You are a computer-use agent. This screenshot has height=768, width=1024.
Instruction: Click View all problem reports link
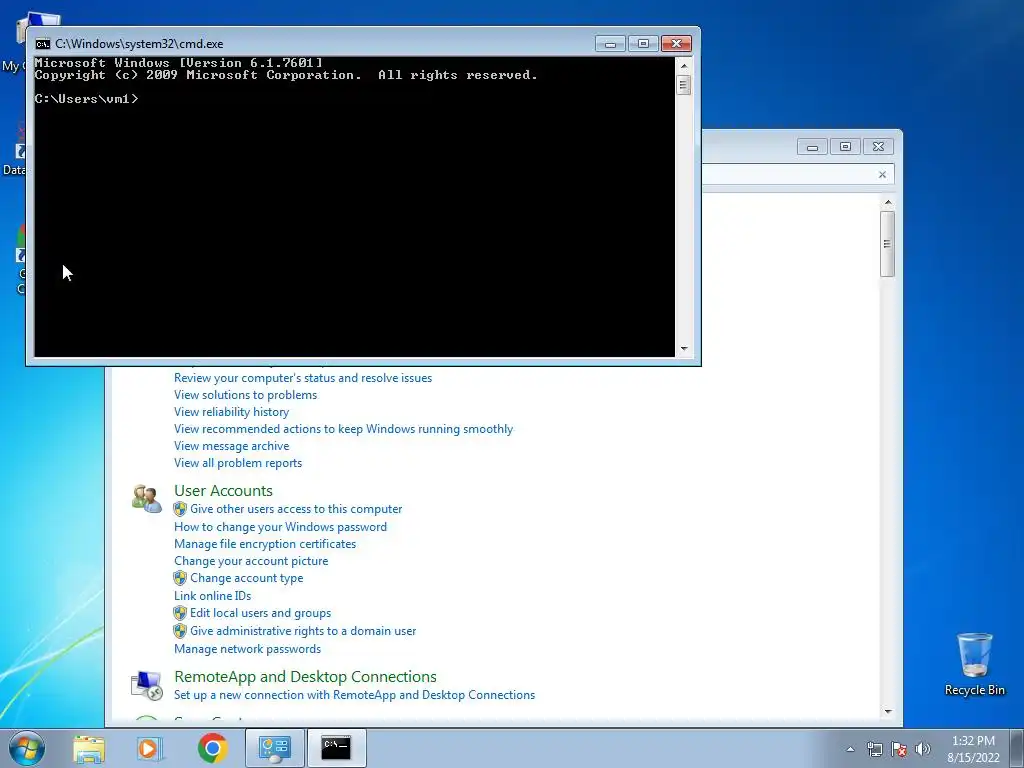[x=238, y=463]
